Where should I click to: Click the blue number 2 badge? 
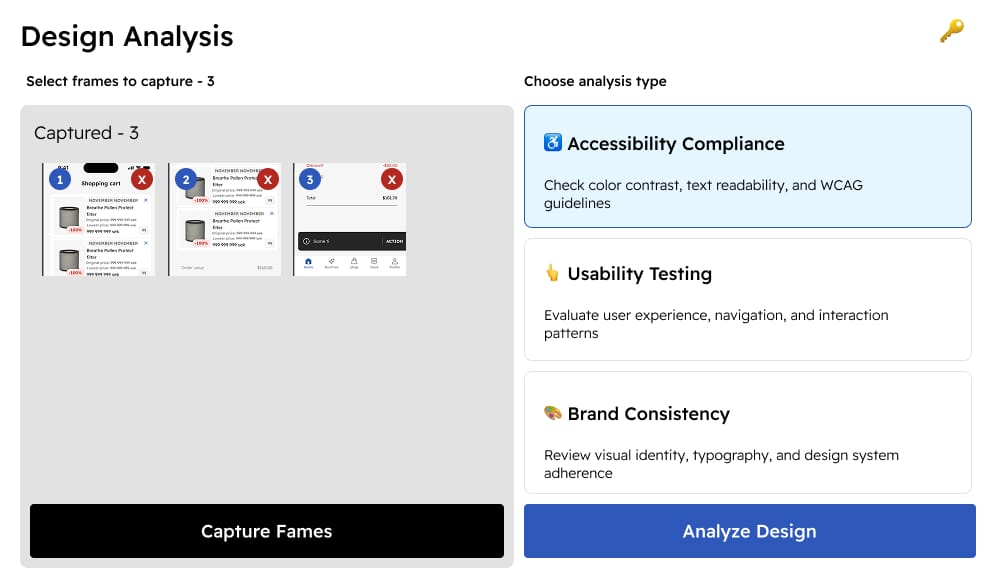coord(185,180)
